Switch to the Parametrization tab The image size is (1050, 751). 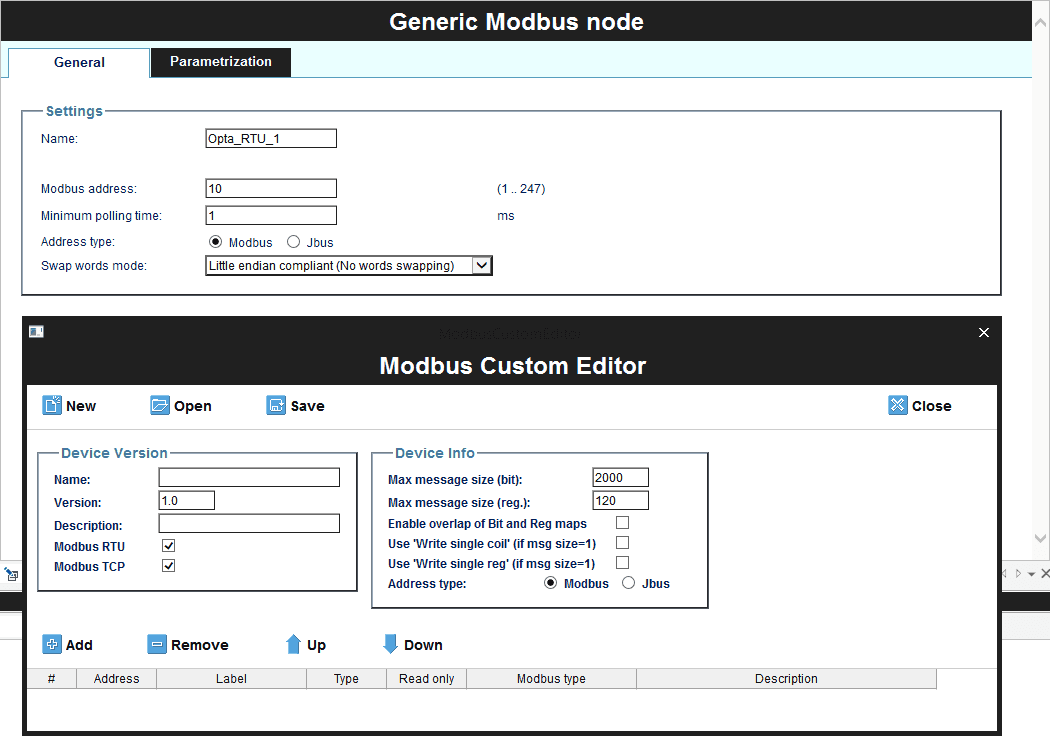[220, 62]
